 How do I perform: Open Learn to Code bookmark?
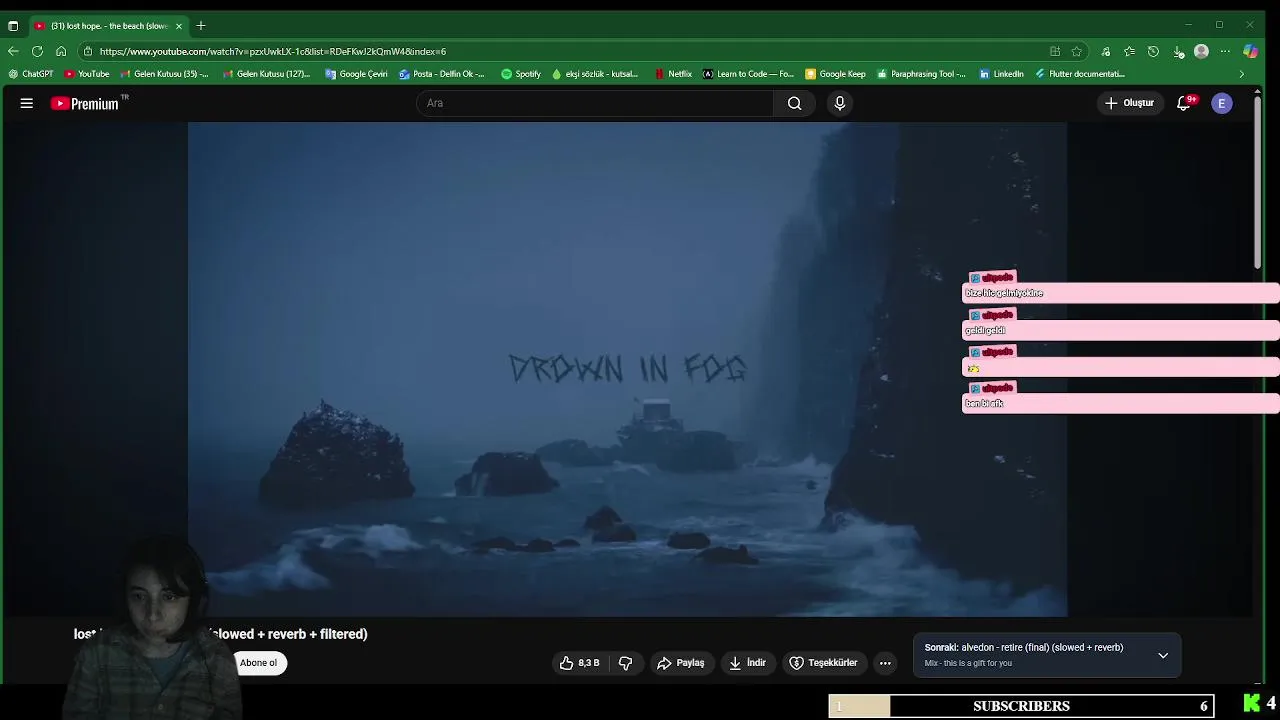tap(748, 74)
